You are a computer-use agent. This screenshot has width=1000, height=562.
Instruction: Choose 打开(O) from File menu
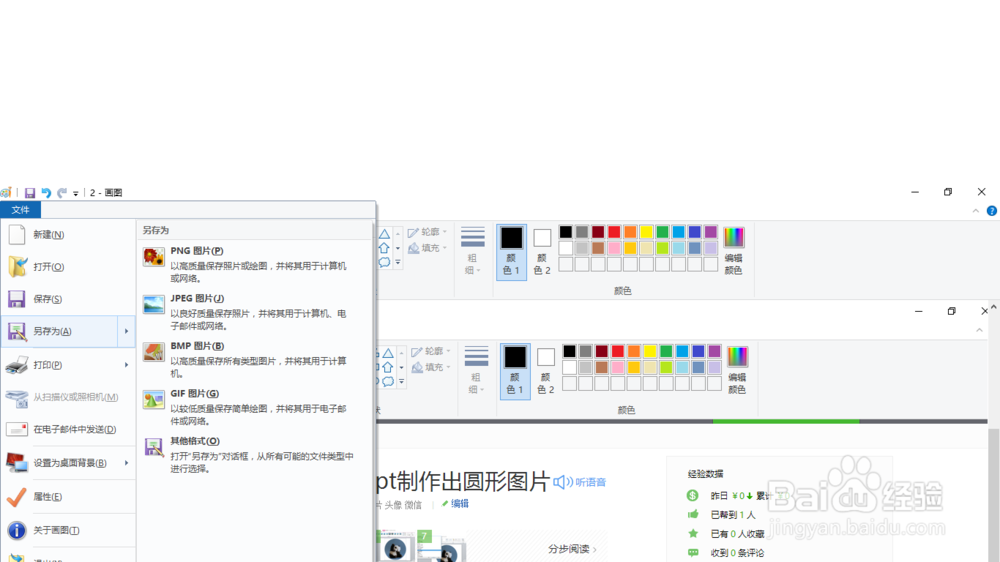click(68, 267)
